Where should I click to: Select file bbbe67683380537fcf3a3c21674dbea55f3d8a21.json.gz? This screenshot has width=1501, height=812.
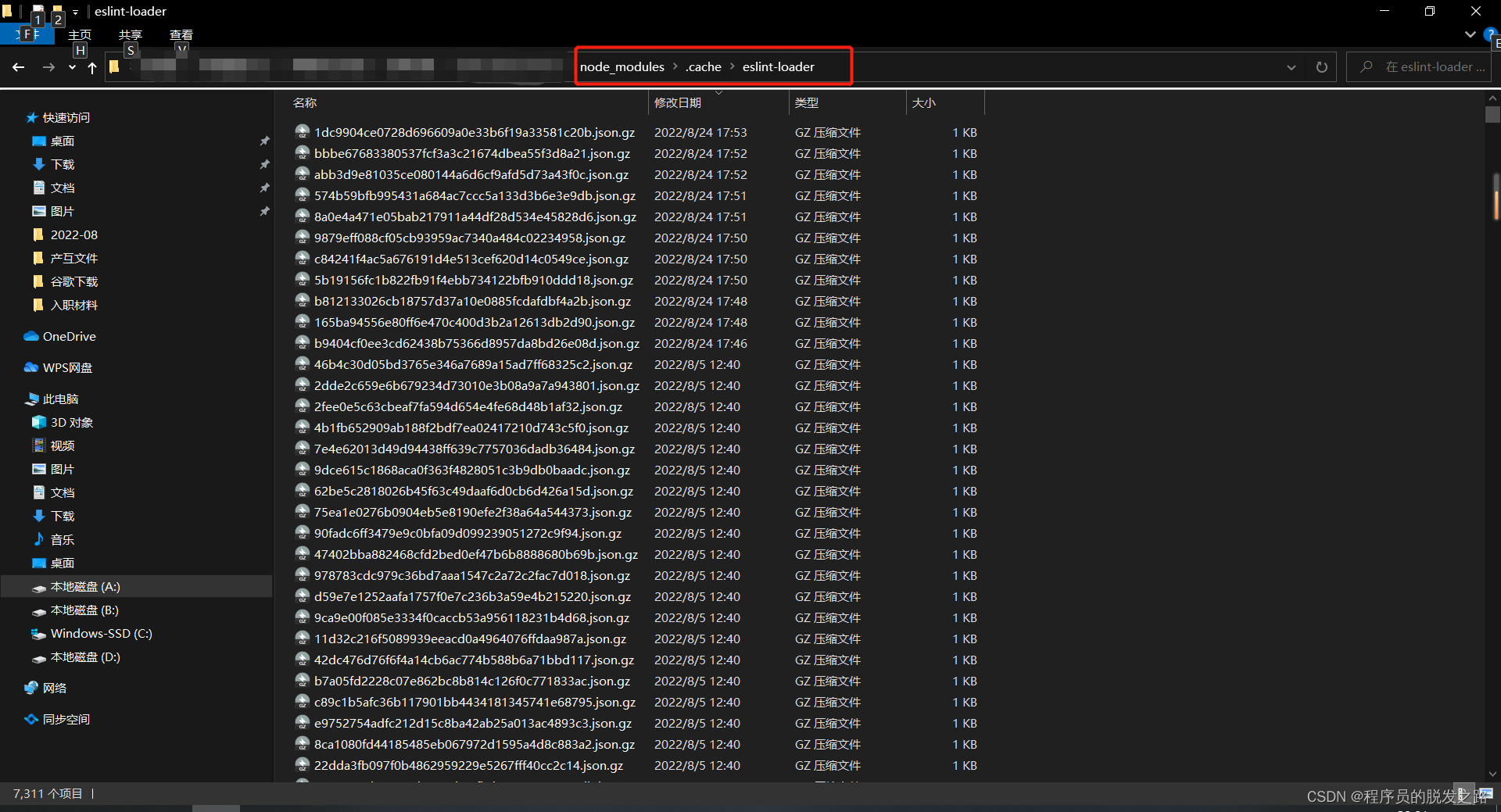[x=472, y=153]
